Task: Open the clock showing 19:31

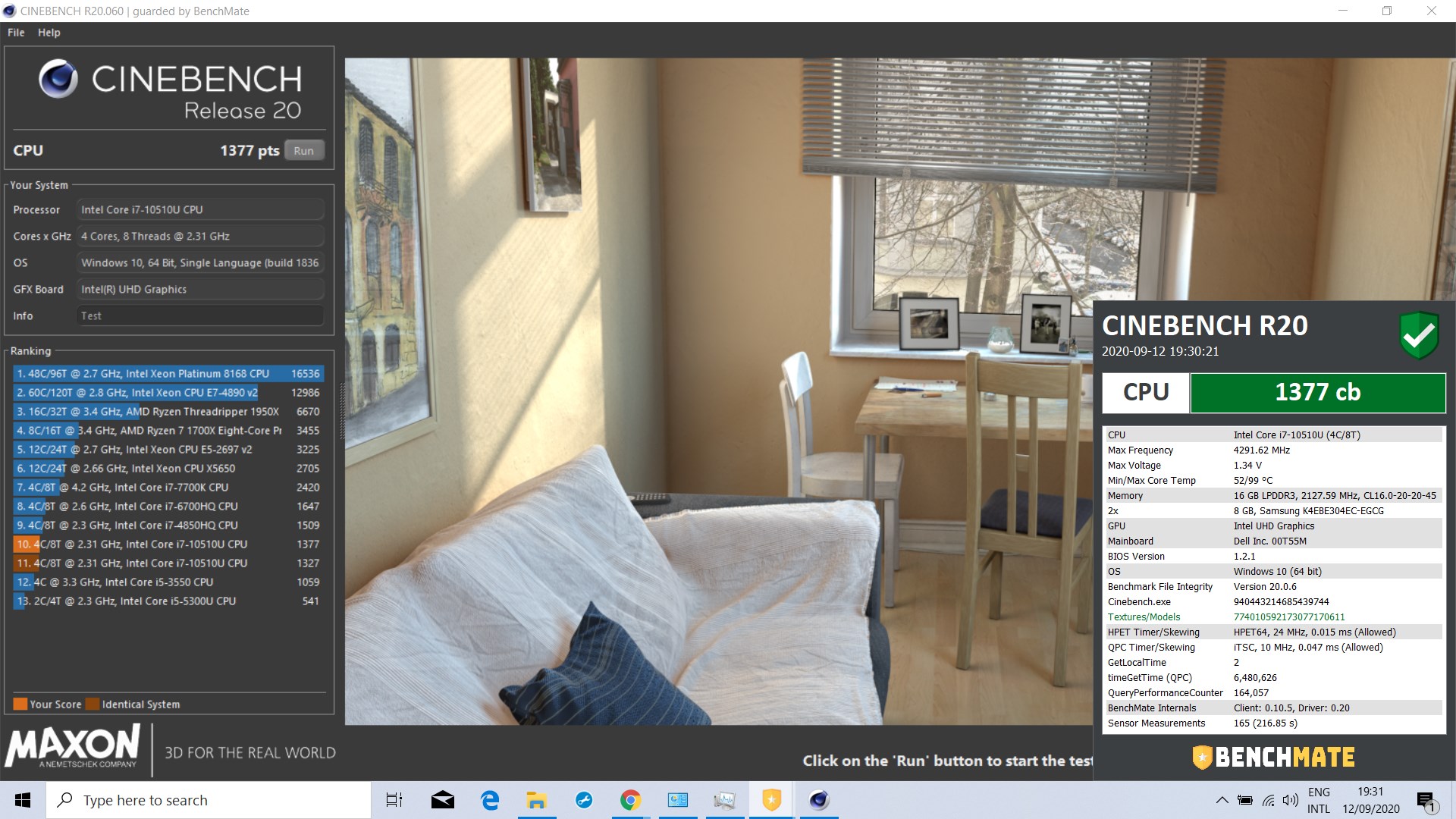Action: pos(1371,800)
